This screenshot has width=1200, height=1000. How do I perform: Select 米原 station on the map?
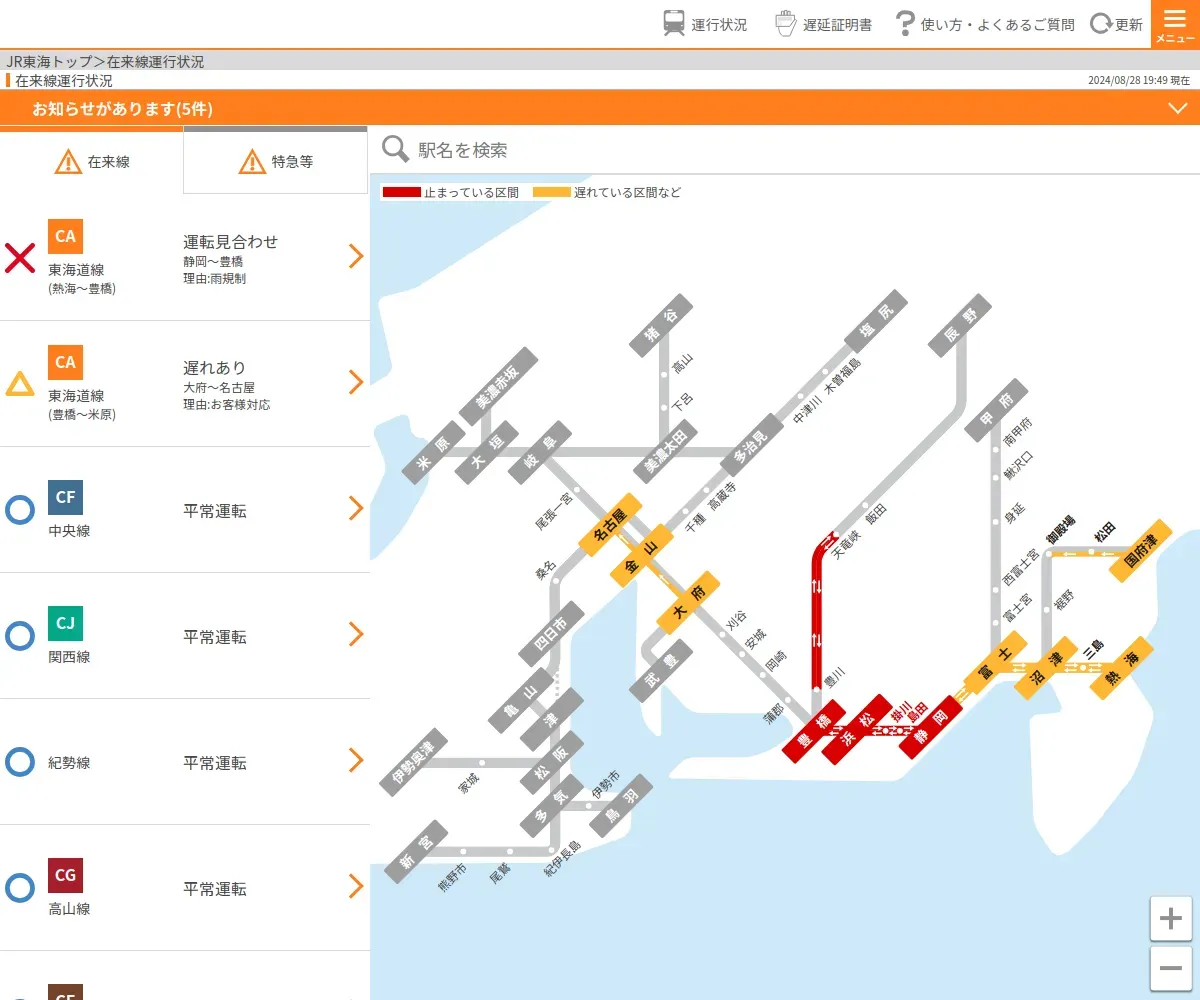click(x=434, y=454)
